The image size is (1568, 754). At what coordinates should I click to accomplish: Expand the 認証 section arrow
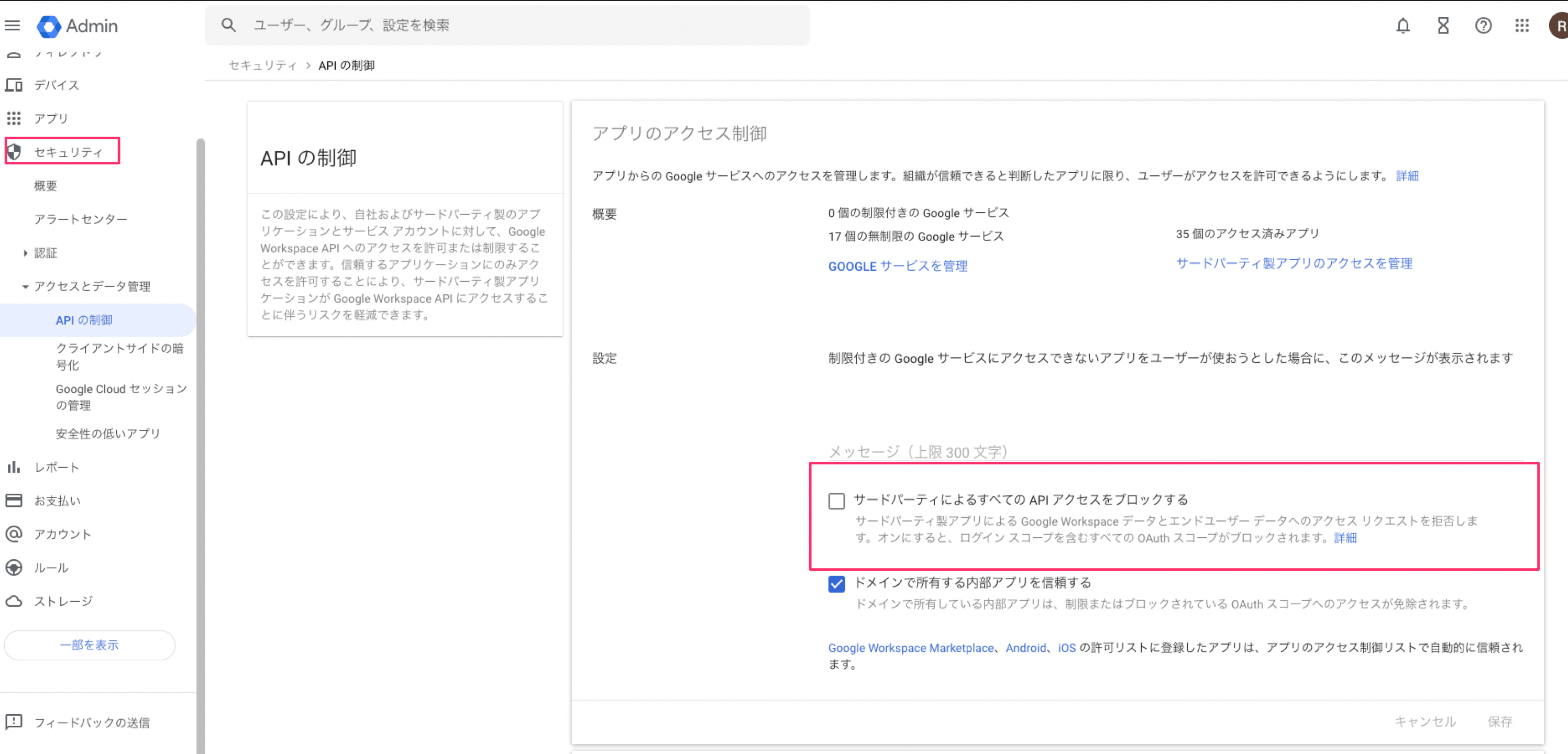point(25,252)
